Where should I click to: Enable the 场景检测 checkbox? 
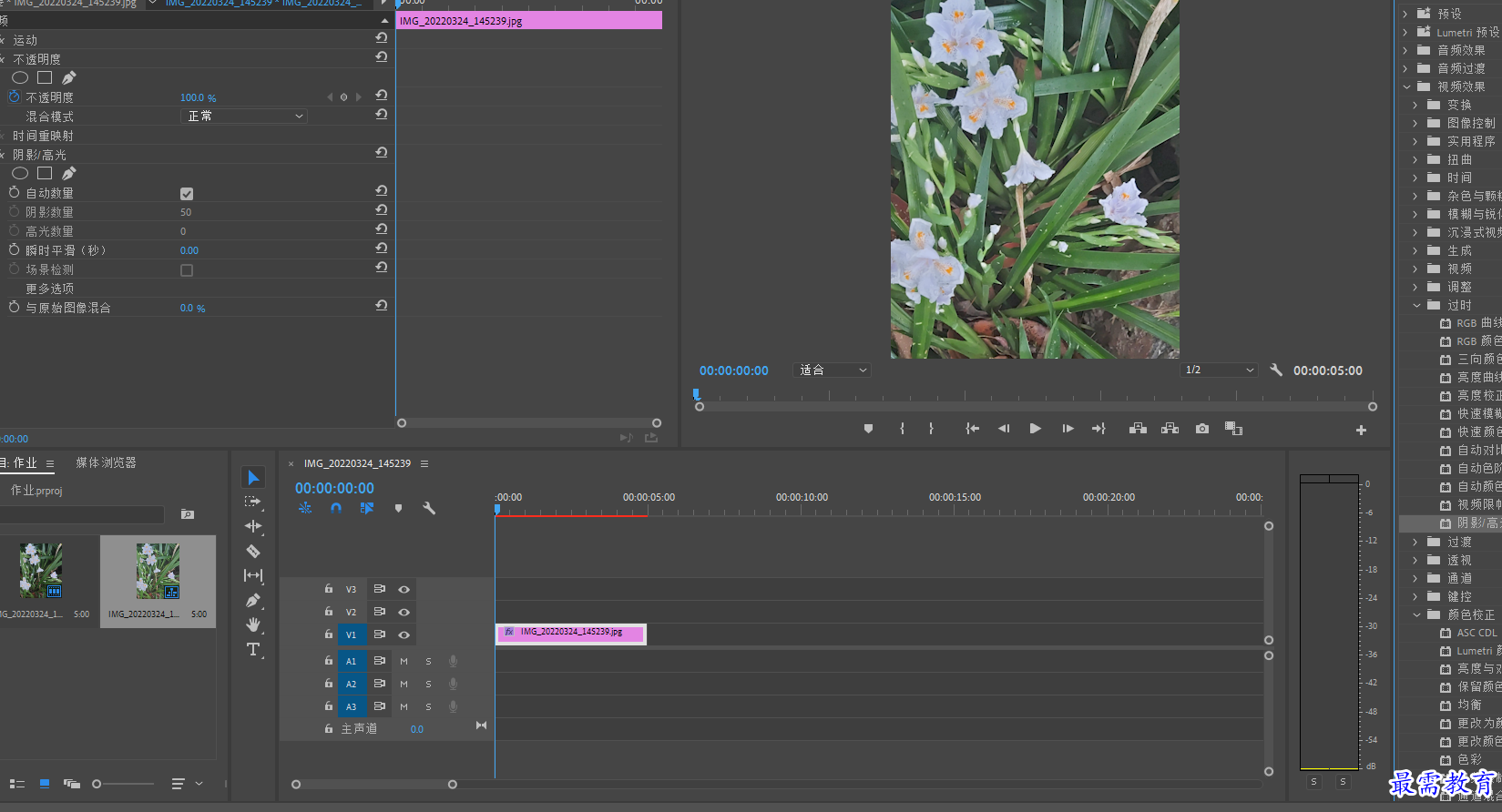(187, 270)
